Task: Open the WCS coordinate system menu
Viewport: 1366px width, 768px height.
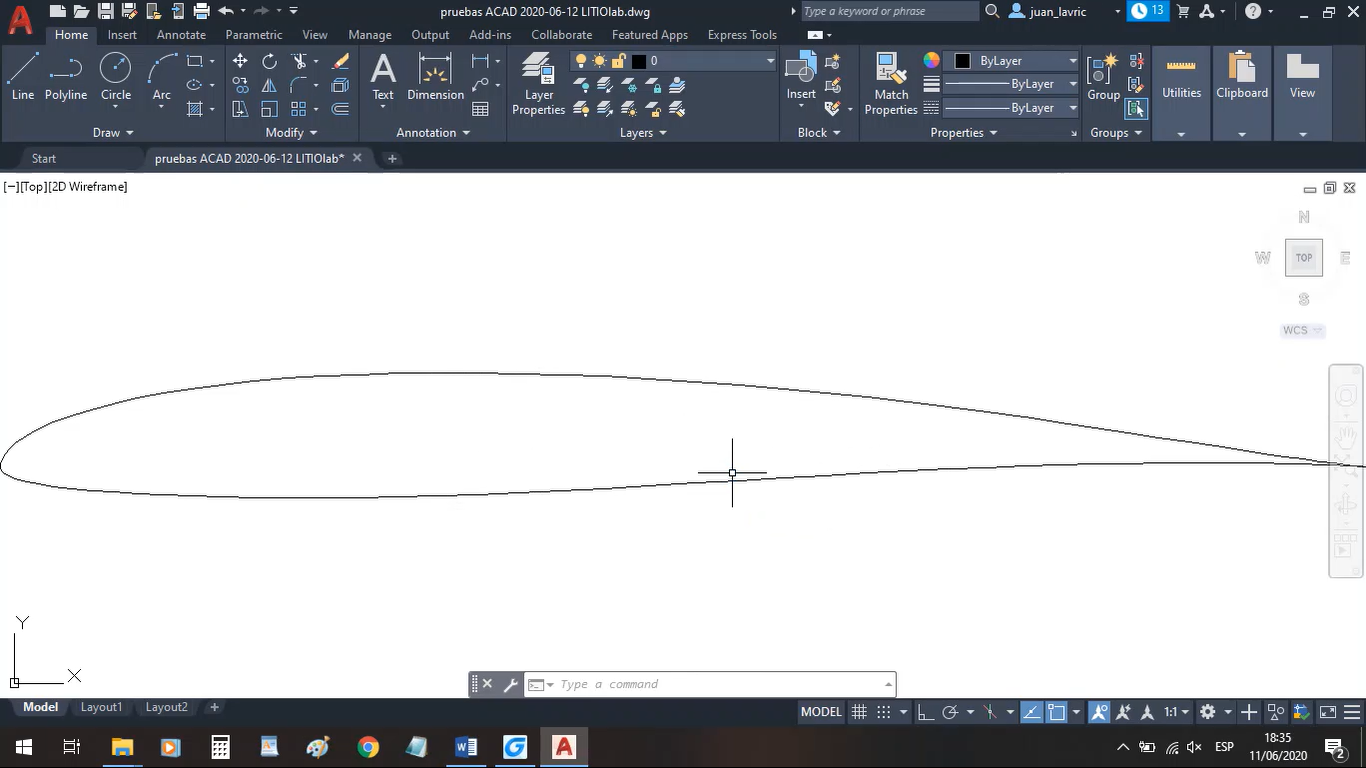Action: 1303,331
